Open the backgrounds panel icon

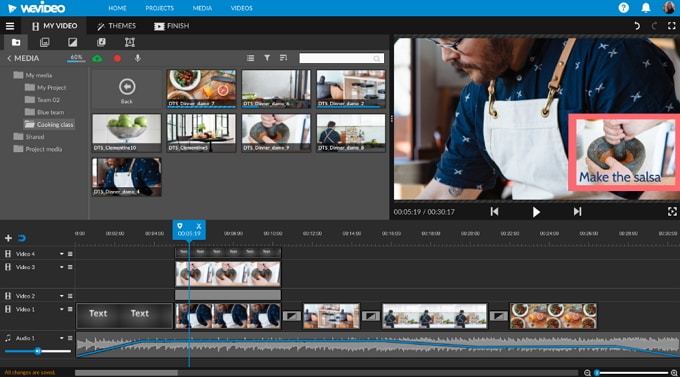tap(129, 42)
